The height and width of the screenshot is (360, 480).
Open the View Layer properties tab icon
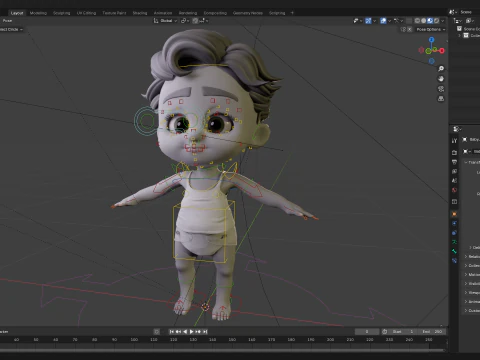pos(454,171)
